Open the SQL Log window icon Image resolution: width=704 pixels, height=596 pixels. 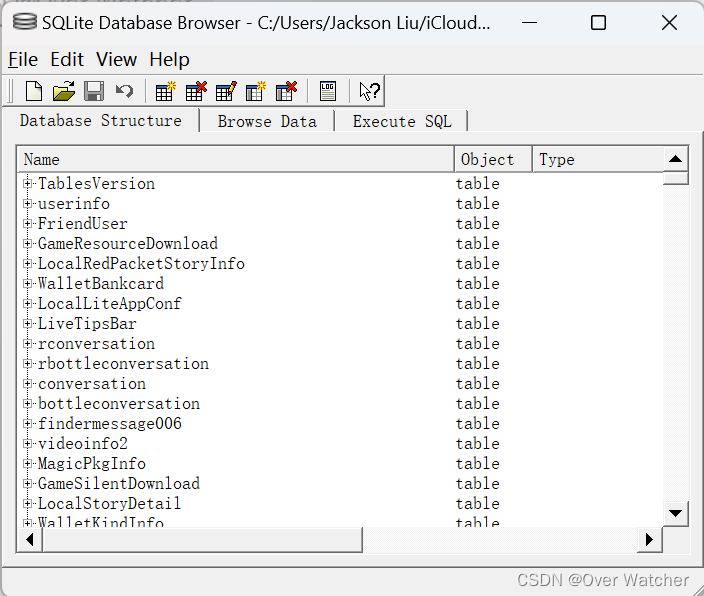[x=328, y=91]
